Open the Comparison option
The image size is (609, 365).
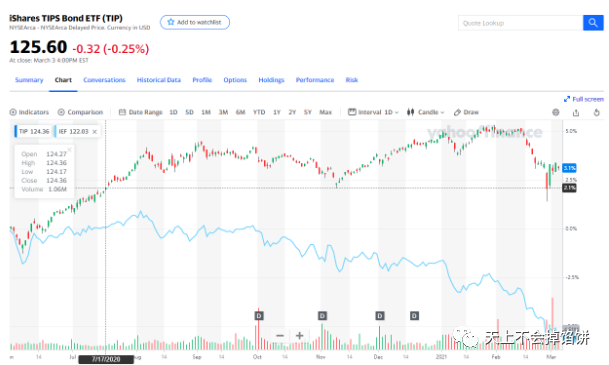(x=80, y=112)
